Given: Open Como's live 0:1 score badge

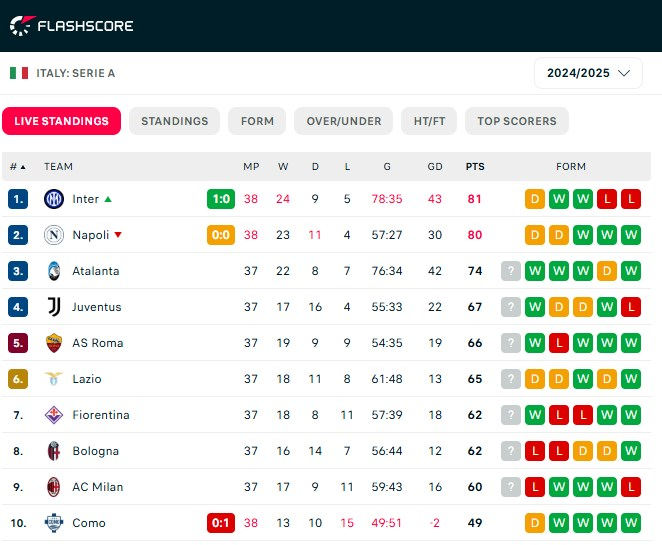Looking at the screenshot, I should pos(221,523).
